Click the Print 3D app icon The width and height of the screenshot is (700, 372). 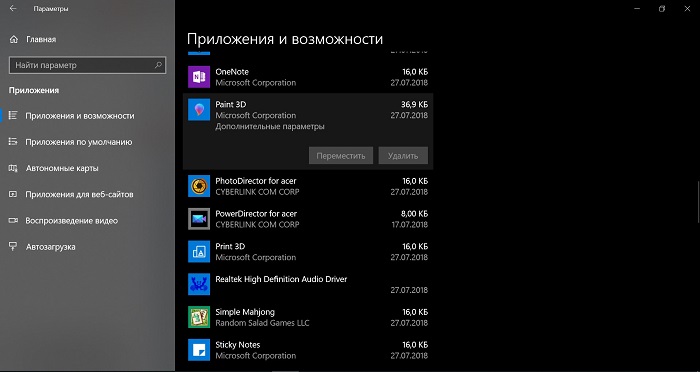[199, 251]
